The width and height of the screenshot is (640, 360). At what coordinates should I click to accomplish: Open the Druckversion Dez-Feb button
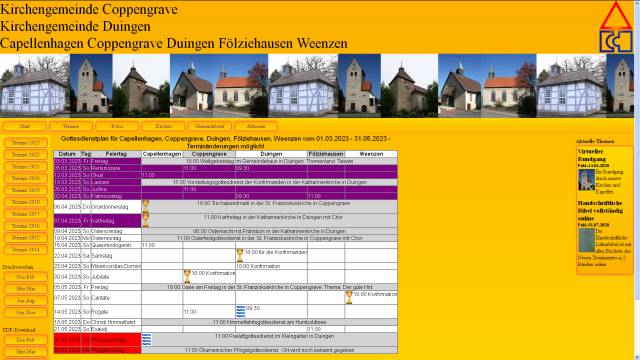coord(26,277)
